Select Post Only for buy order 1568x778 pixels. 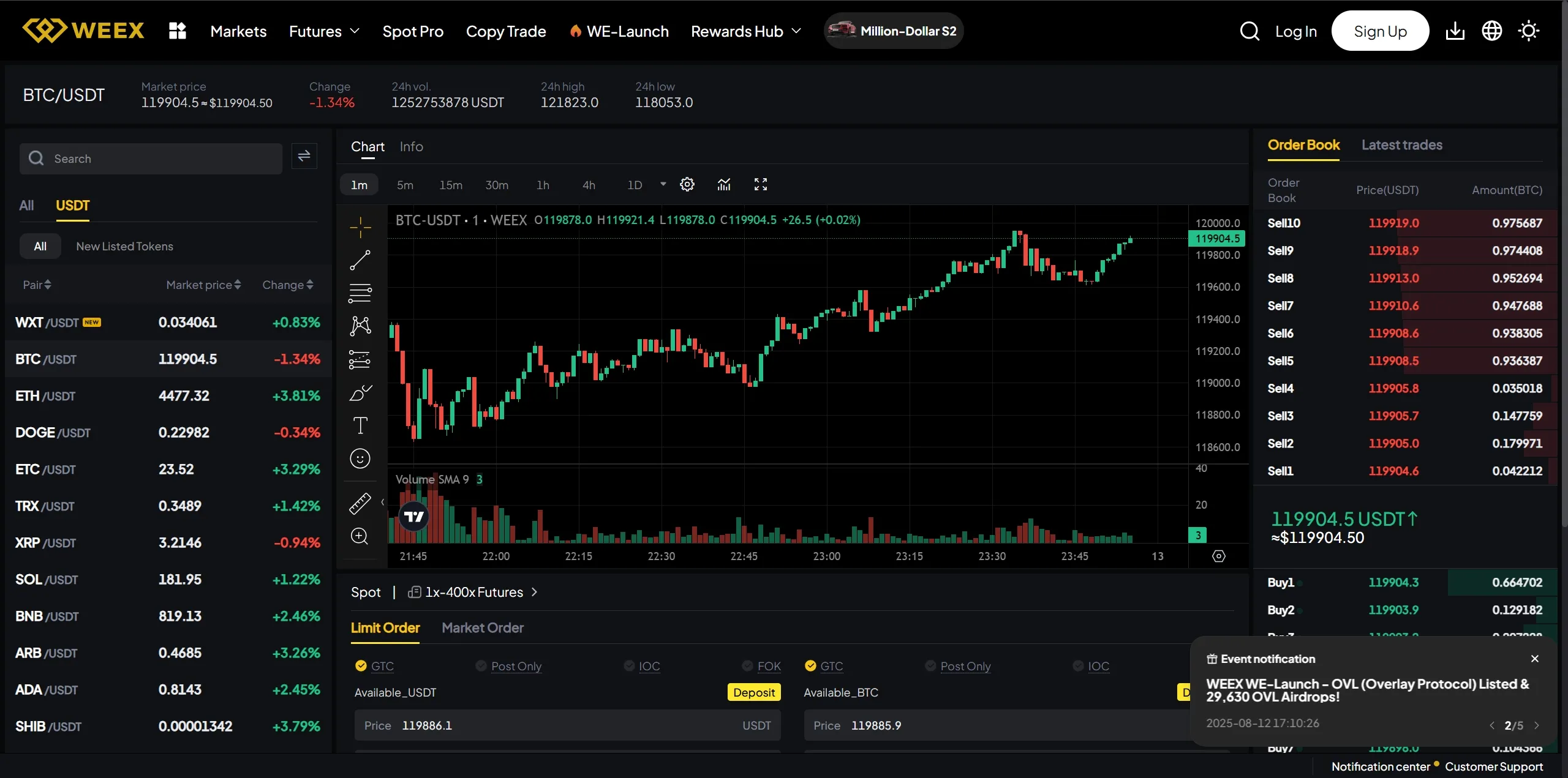(x=508, y=666)
